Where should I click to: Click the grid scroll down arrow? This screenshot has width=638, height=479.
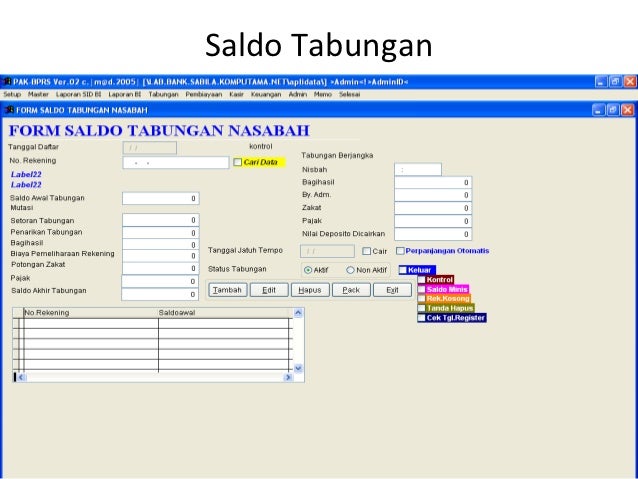coord(298,368)
